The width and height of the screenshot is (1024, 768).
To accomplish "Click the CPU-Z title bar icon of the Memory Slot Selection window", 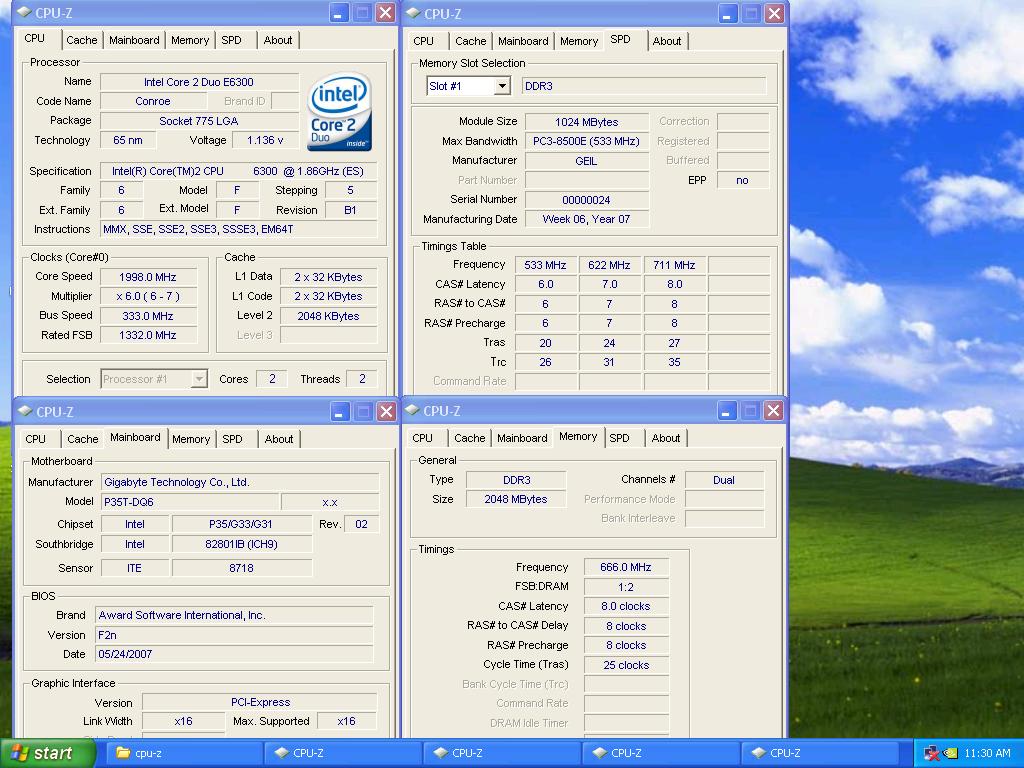I will (414, 12).
